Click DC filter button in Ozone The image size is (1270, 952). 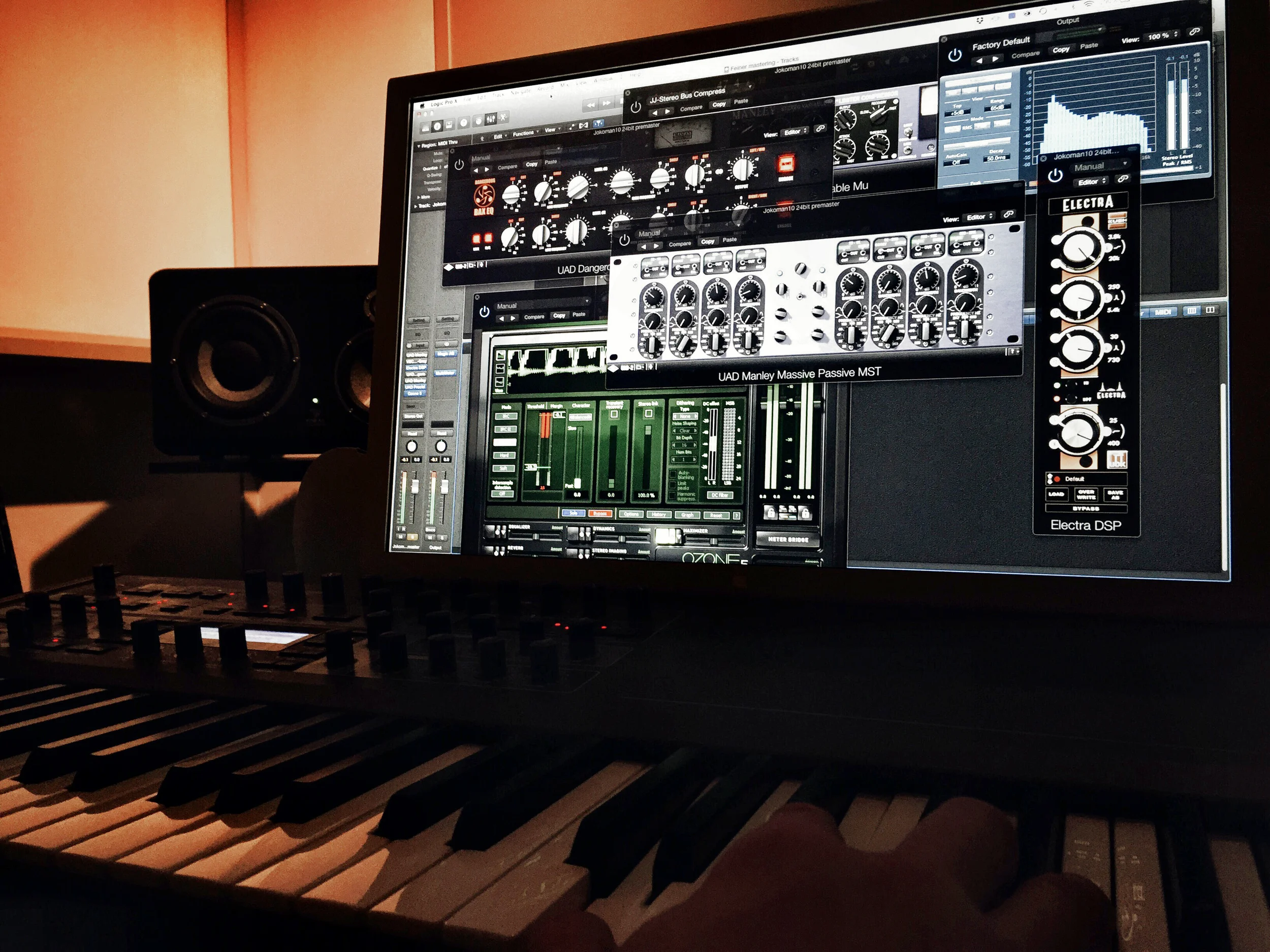720,495
